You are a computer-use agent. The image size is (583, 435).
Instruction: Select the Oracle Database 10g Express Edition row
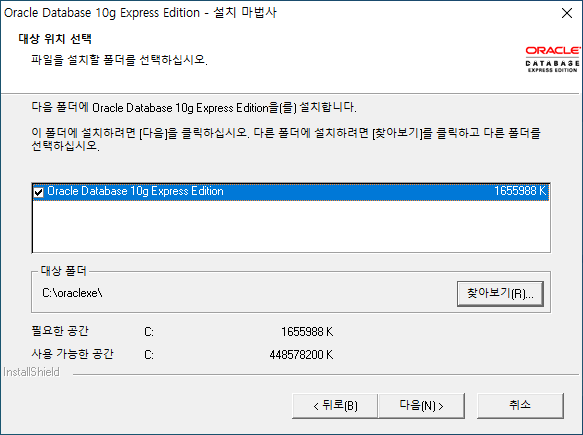[291, 192]
